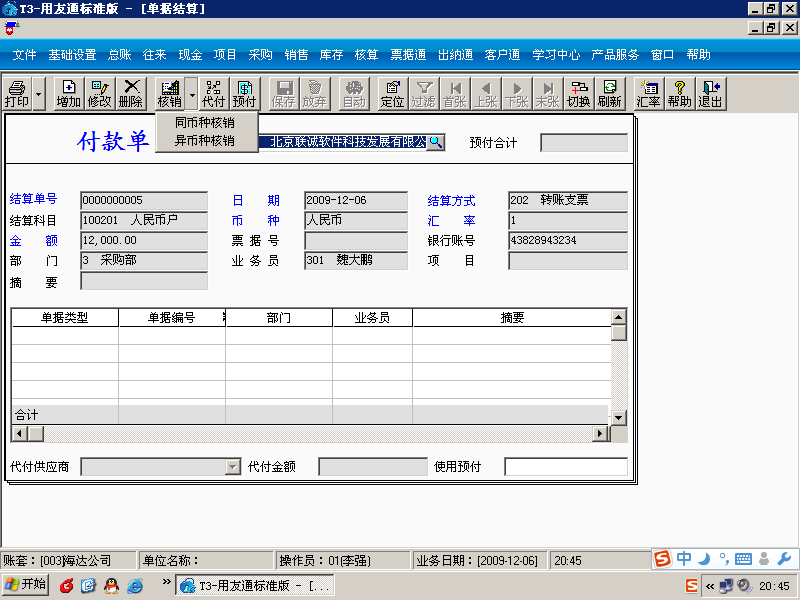Click the 代付金额 input field
800x600 pixels.
(373, 467)
